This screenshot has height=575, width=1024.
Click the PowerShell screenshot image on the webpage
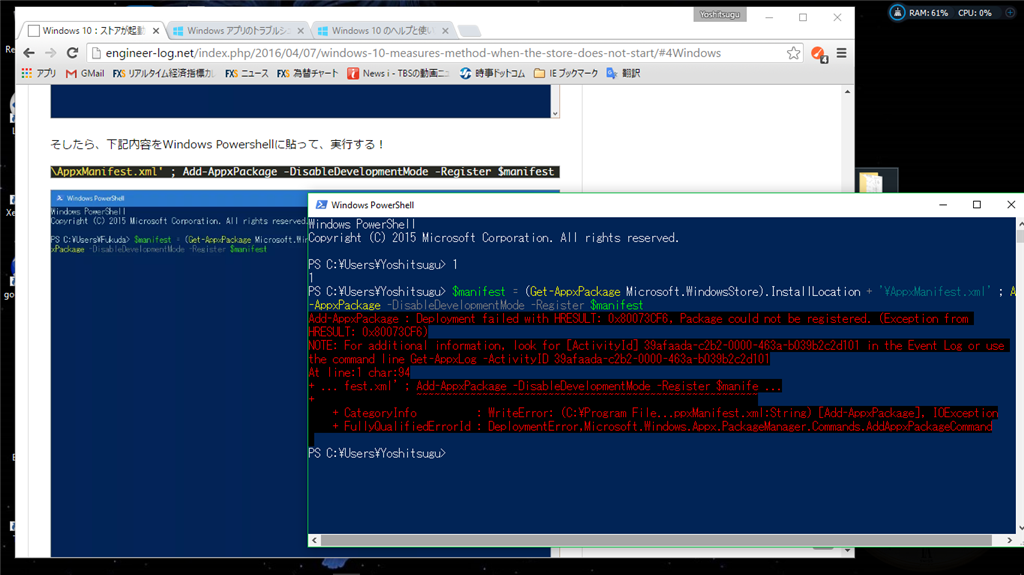point(179,372)
